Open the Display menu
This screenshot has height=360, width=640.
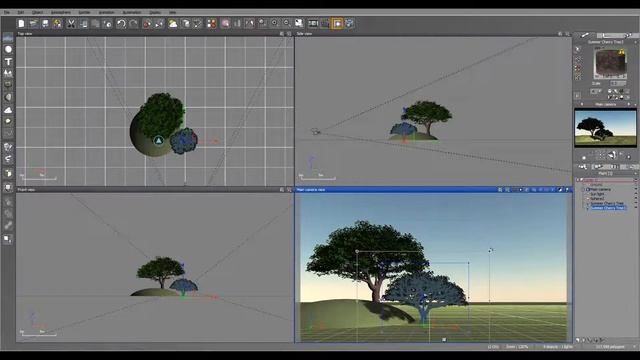click(155, 13)
